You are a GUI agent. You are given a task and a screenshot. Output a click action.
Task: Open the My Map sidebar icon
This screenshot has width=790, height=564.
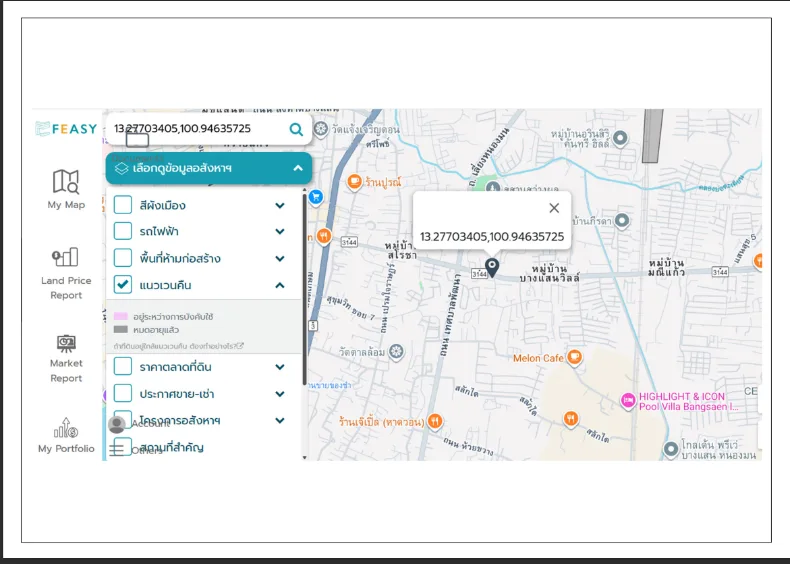(66, 181)
